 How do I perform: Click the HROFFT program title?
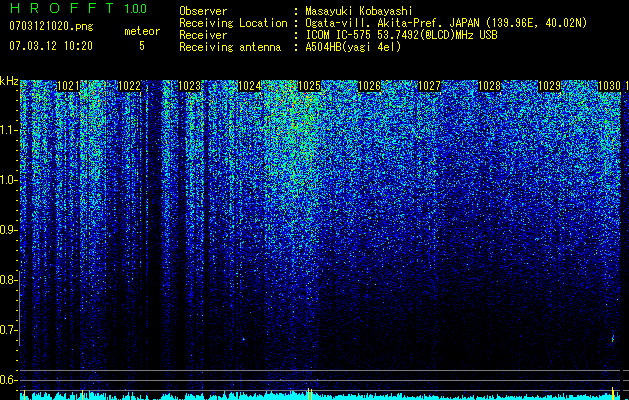[63, 8]
